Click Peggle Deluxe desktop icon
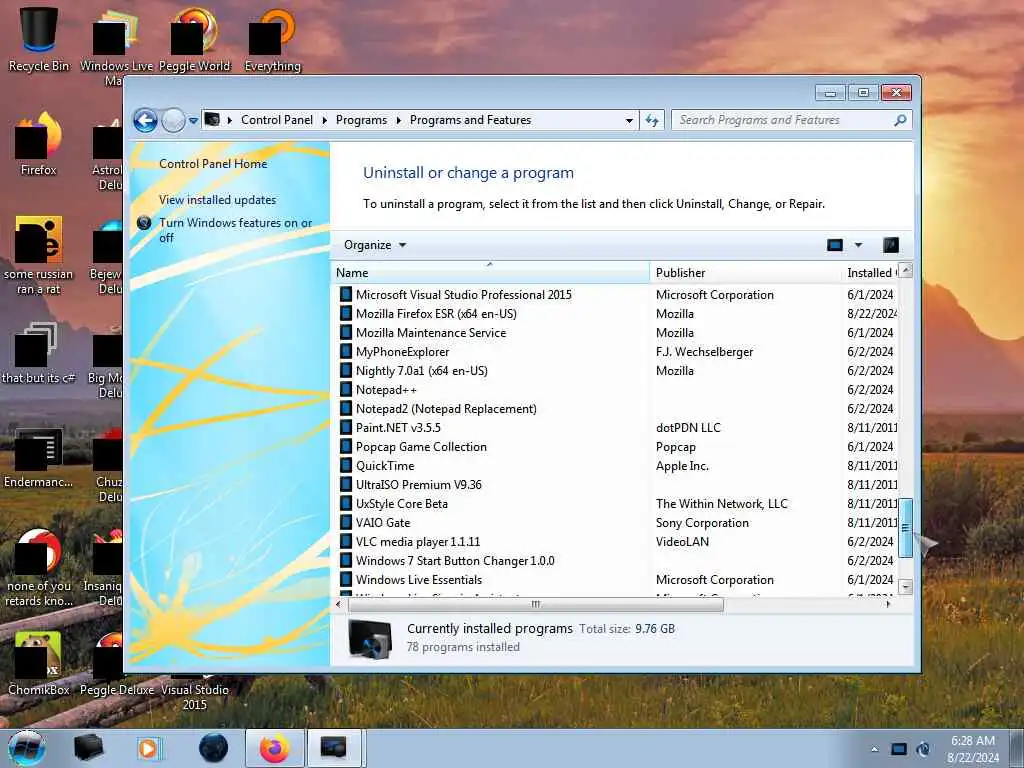1024x768 pixels. [x=116, y=663]
